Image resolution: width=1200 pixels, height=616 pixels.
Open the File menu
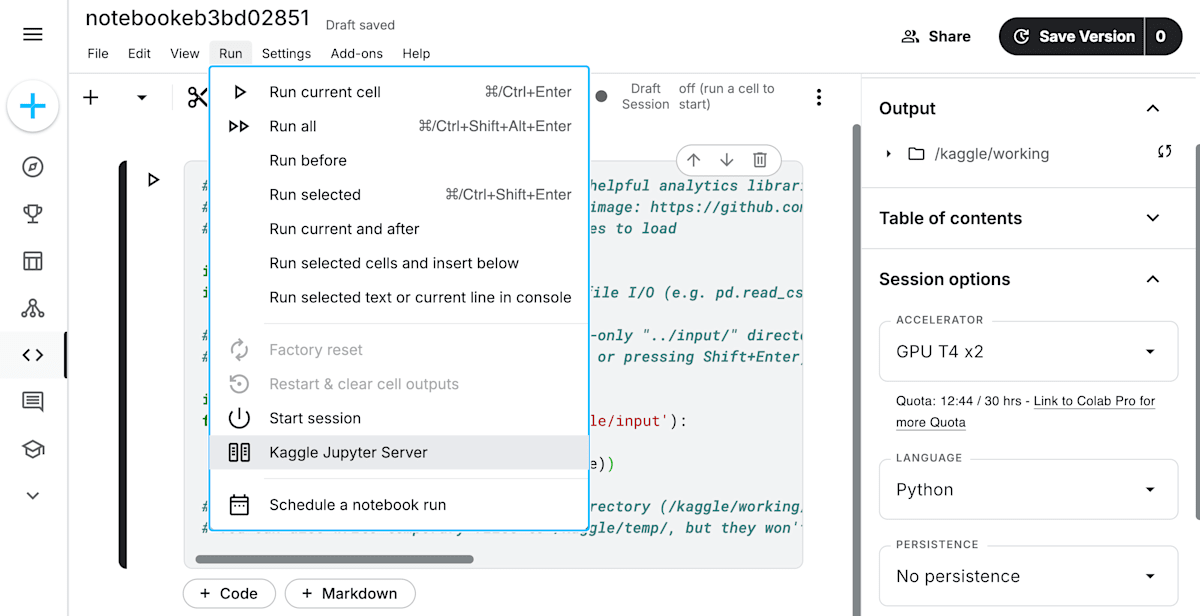pyautogui.click(x=98, y=54)
